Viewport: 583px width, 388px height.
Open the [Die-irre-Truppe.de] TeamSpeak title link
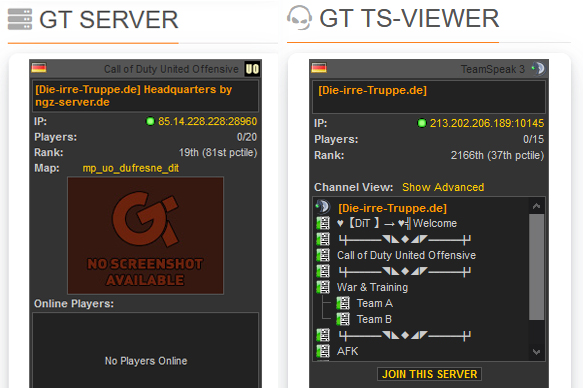click(373, 90)
